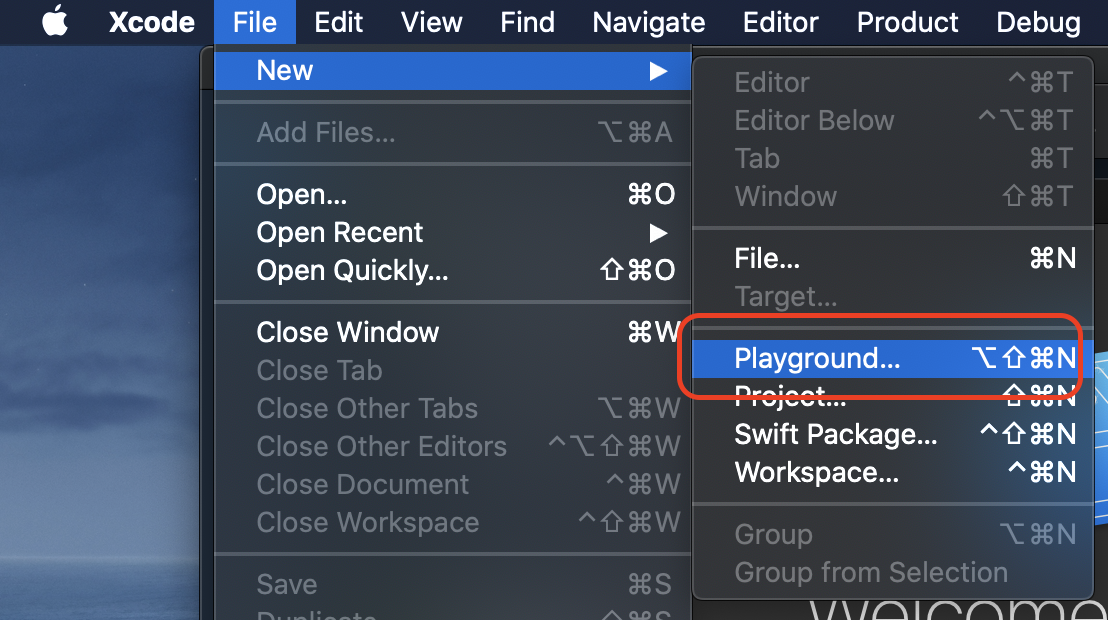
Task: Open the Find menu
Action: (527, 23)
